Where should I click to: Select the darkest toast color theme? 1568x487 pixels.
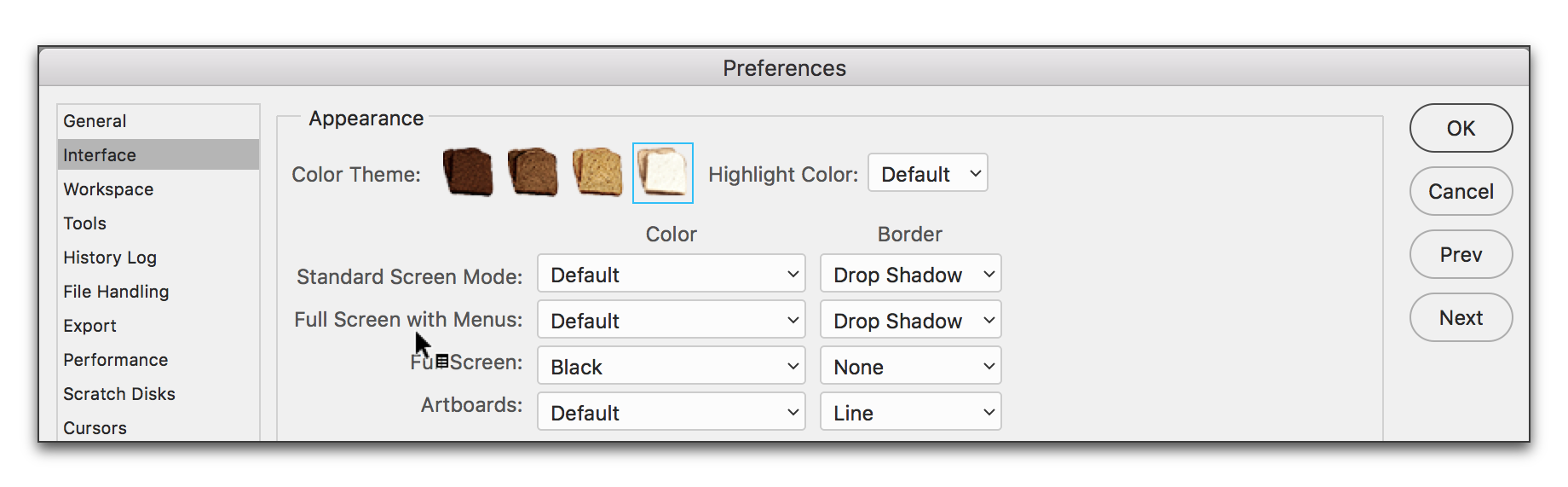point(468,172)
